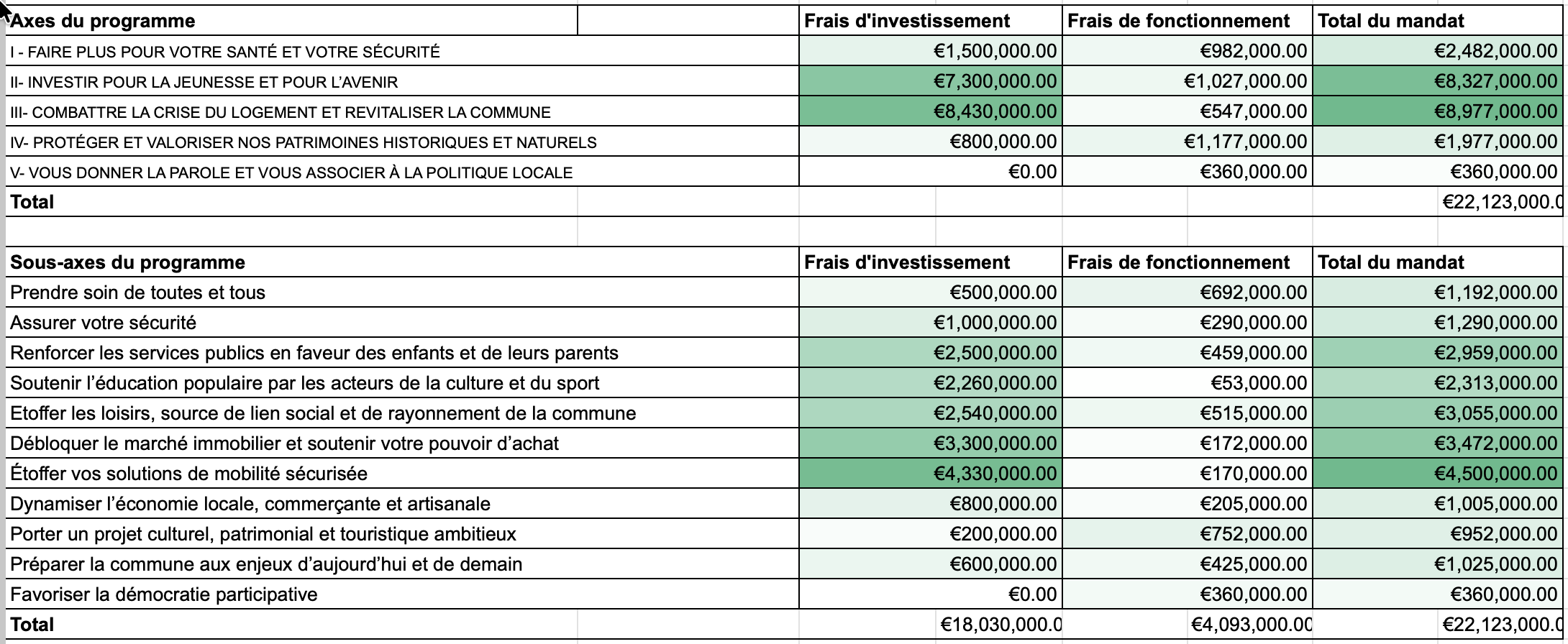Select the €8,977,000.00 total cell
The height and width of the screenshot is (644, 1568).
[1495, 111]
